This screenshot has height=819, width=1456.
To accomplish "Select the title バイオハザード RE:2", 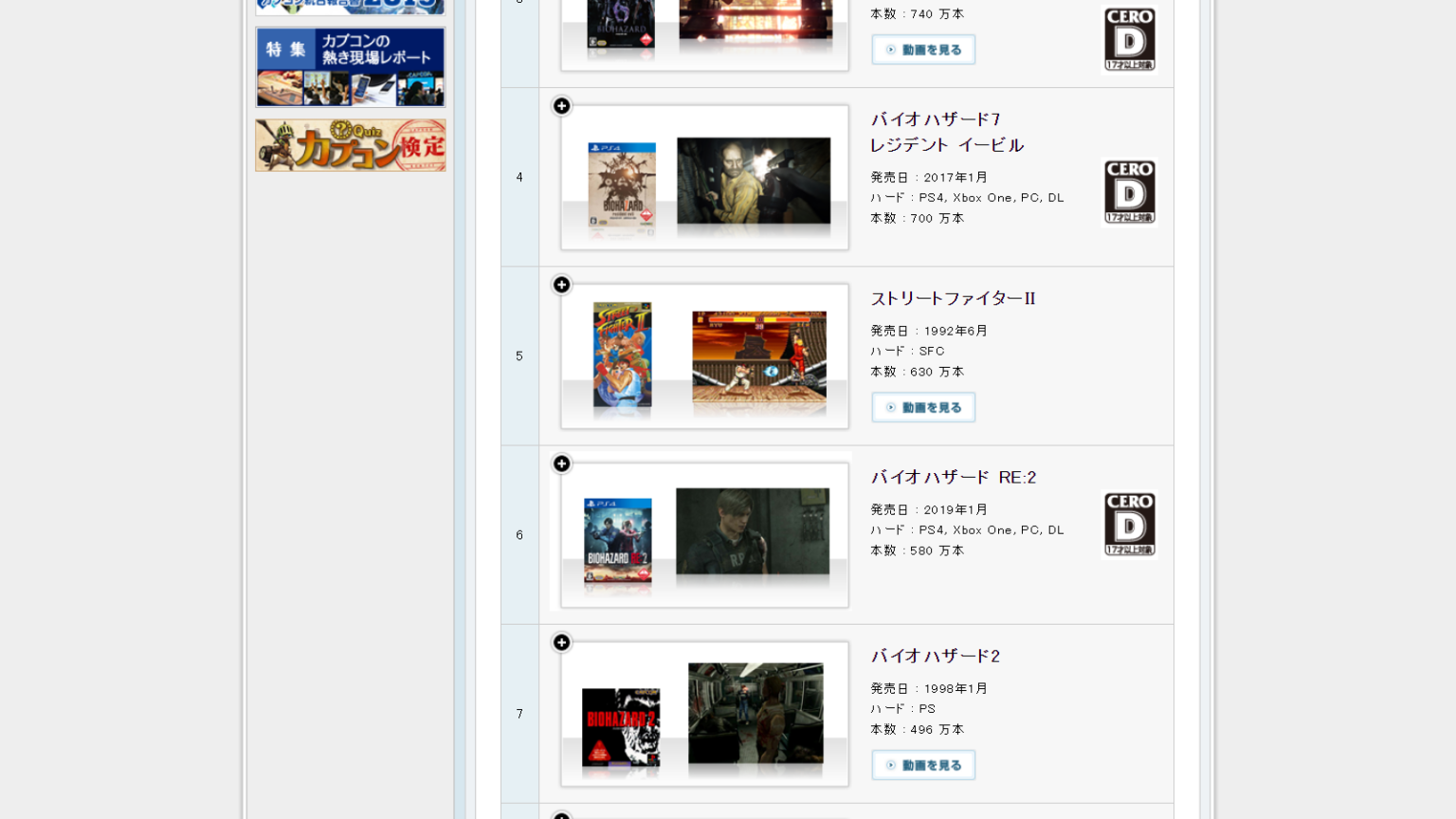I will 954,477.
